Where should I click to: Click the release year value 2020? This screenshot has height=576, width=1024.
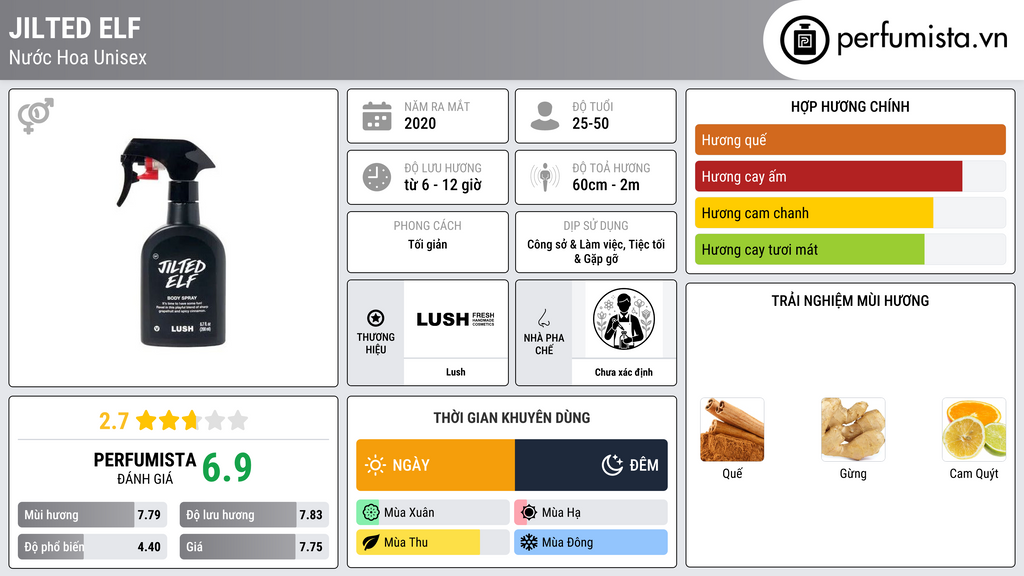pyautogui.click(x=420, y=123)
